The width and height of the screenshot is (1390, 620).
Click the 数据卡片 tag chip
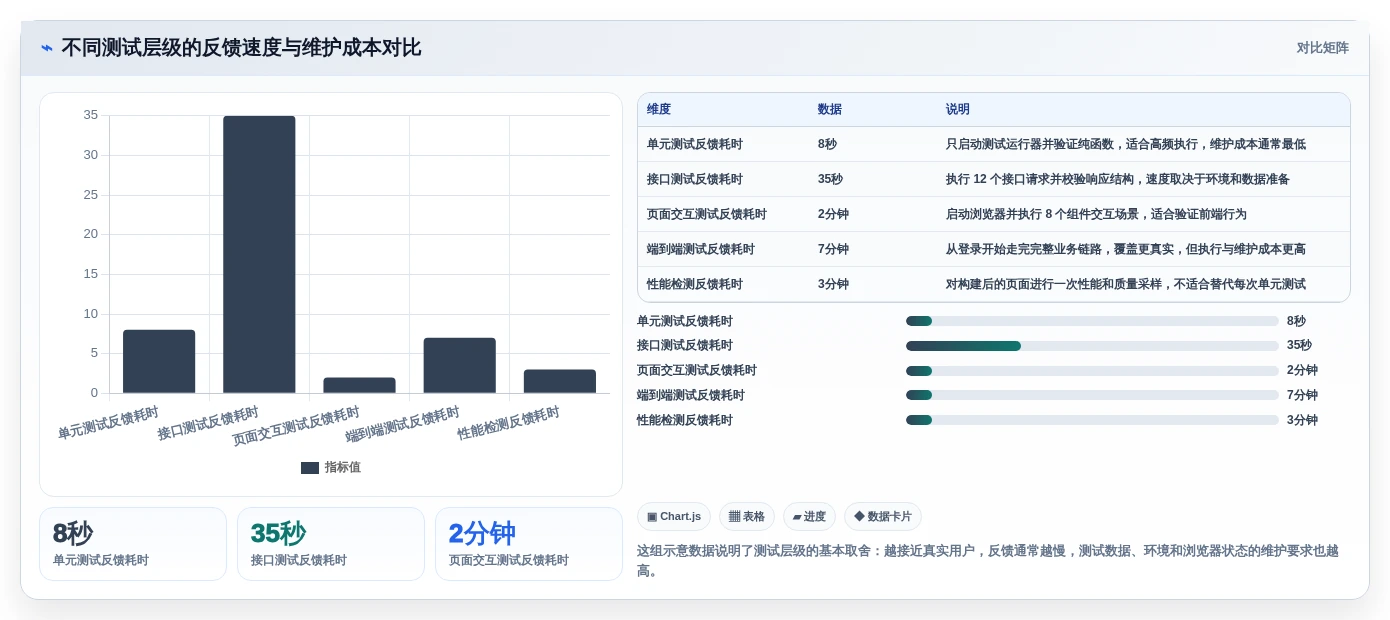click(883, 517)
